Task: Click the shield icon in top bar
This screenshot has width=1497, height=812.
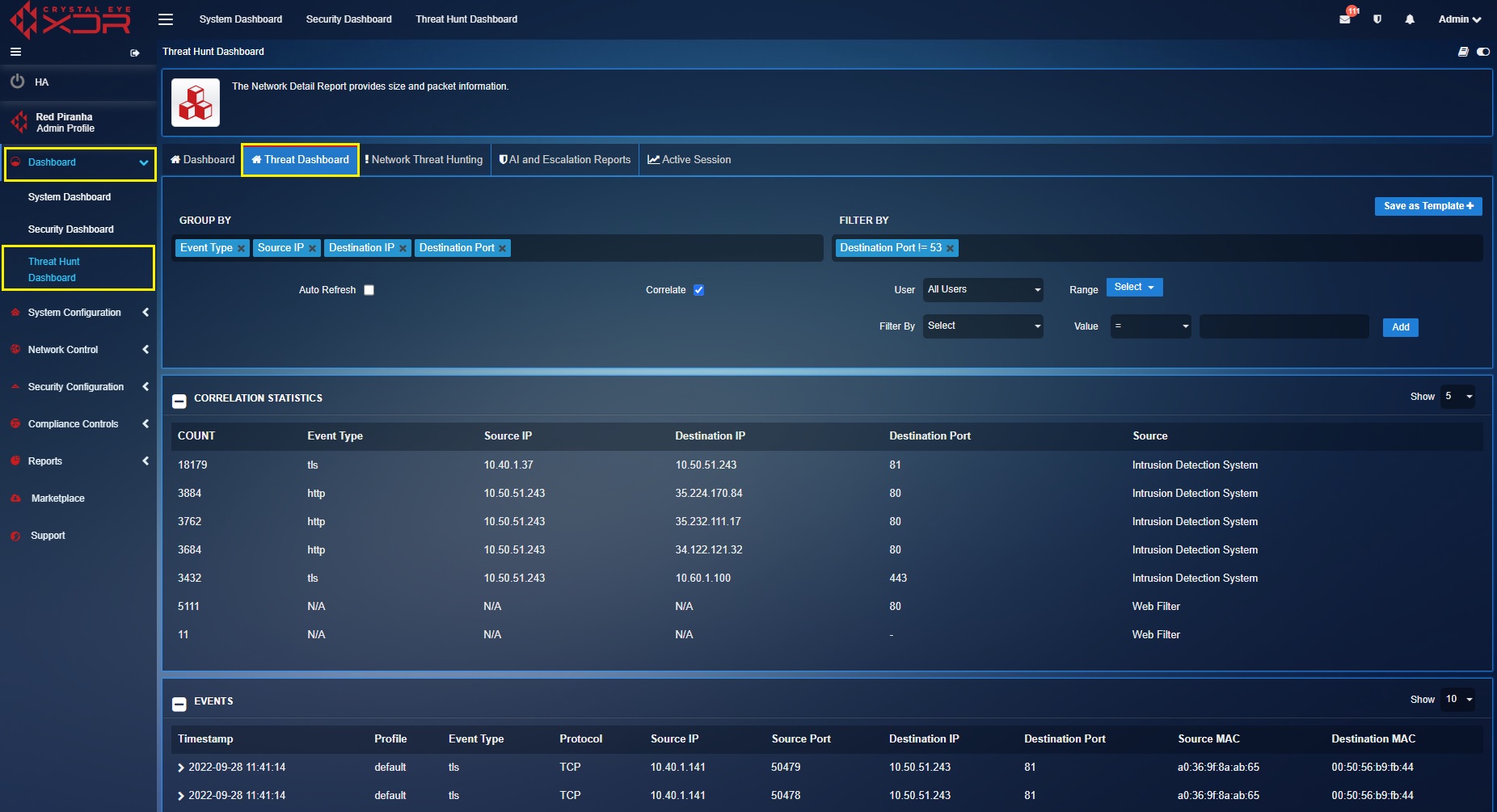Action: coord(1377,19)
